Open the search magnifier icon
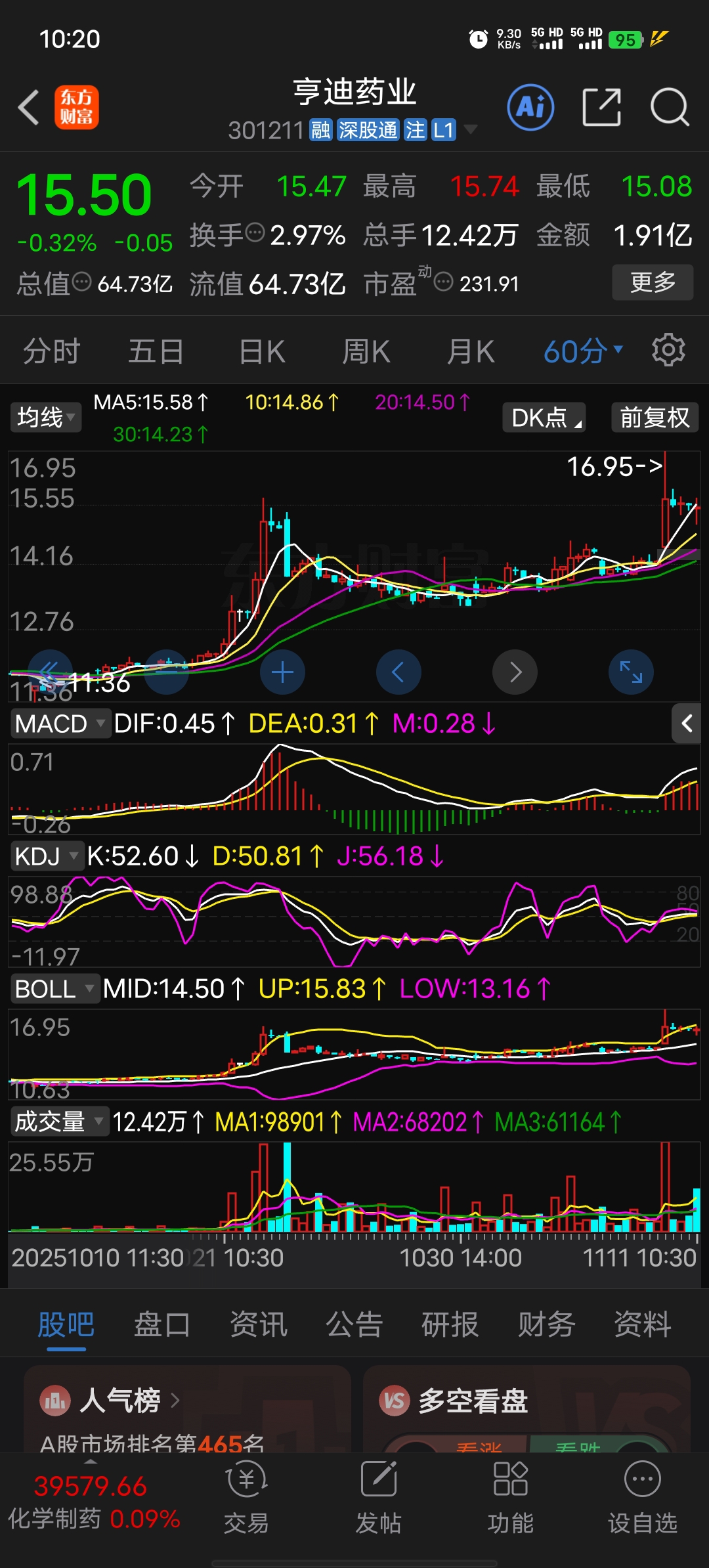The height and width of the screenshot is (1568, 709). click(670, 107)
